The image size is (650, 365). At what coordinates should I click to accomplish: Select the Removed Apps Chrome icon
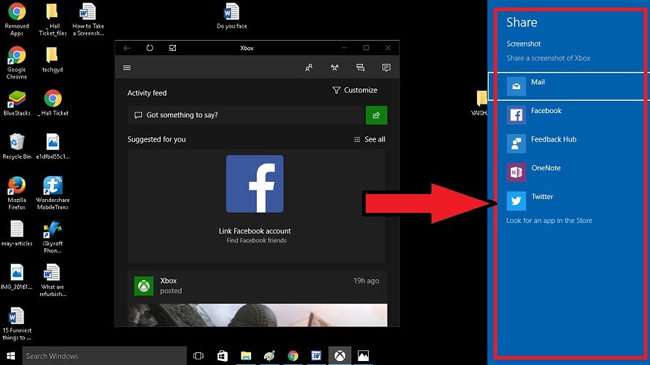(17, 19)
